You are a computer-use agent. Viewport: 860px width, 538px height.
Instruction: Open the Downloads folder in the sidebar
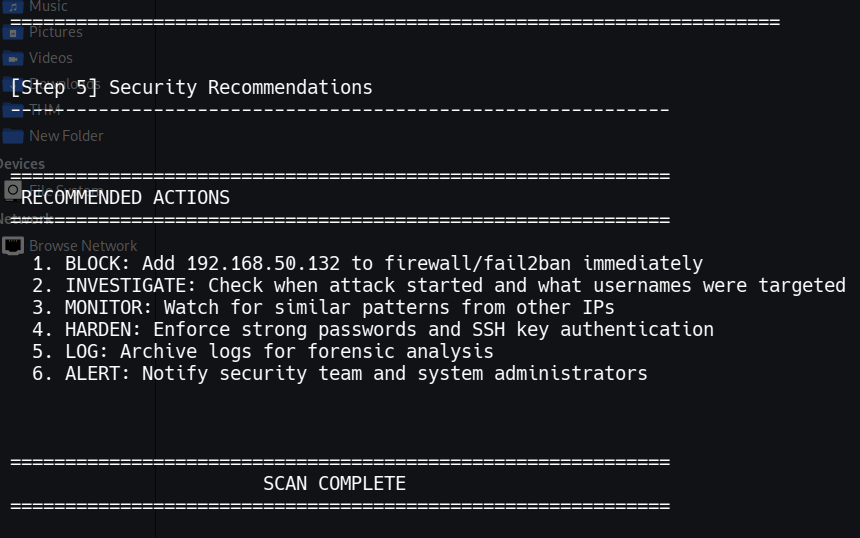(64, 84)
